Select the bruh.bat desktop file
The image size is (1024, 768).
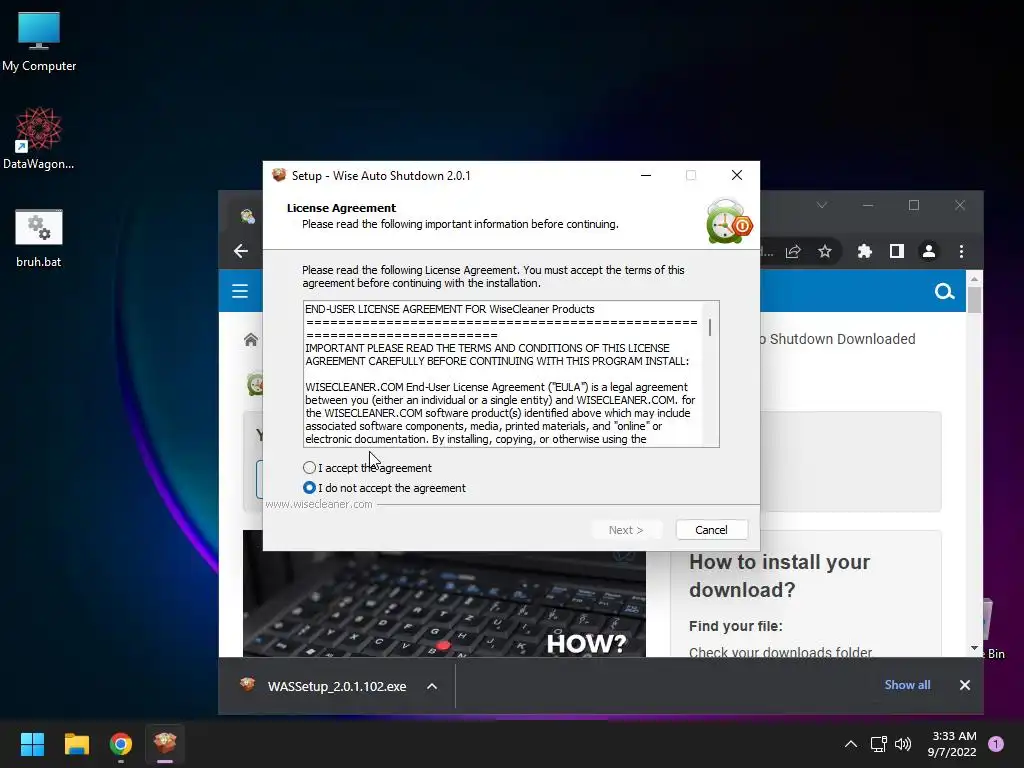(x=39, y=238)
